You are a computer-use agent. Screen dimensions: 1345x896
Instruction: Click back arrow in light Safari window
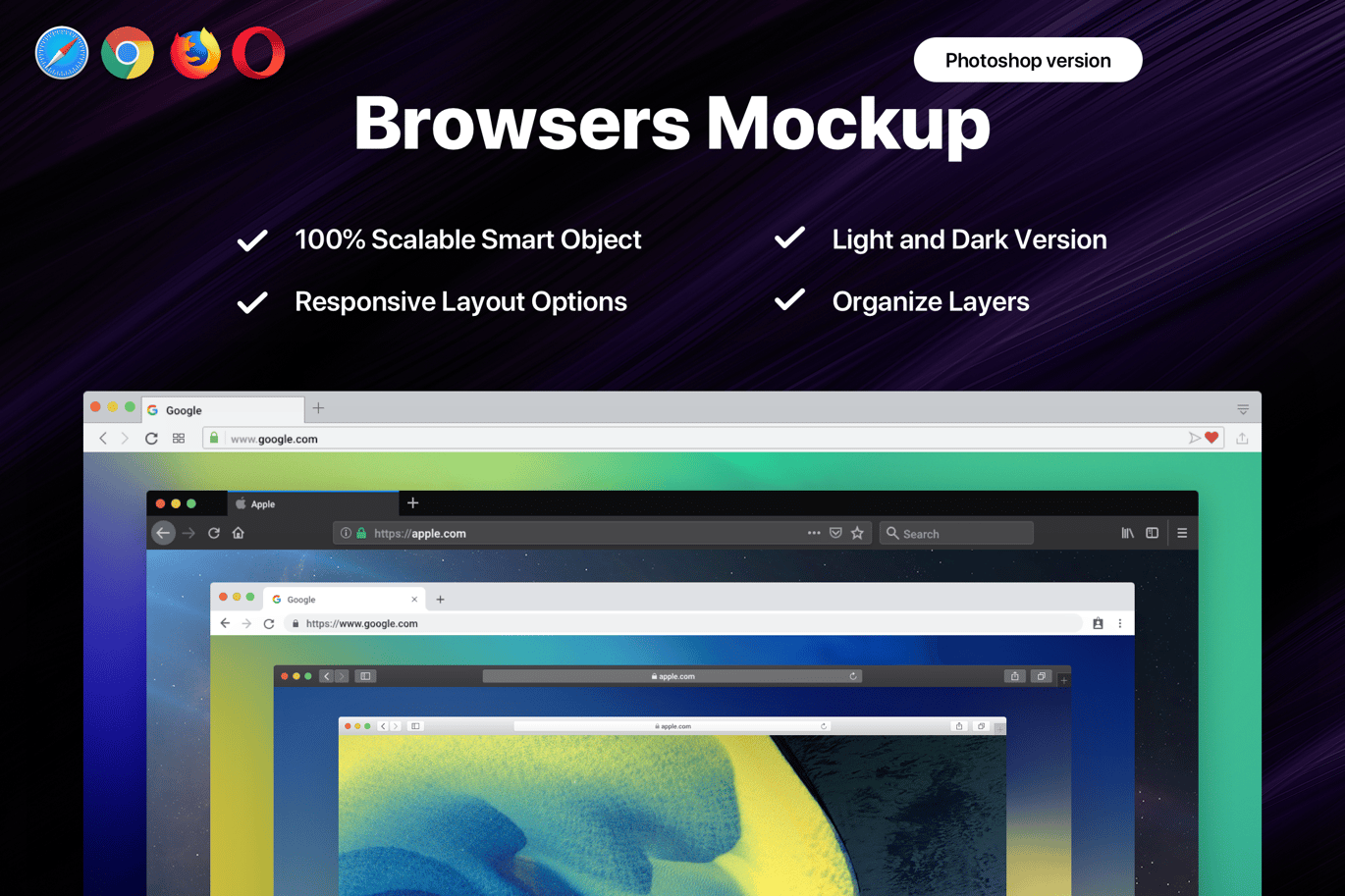383,726
